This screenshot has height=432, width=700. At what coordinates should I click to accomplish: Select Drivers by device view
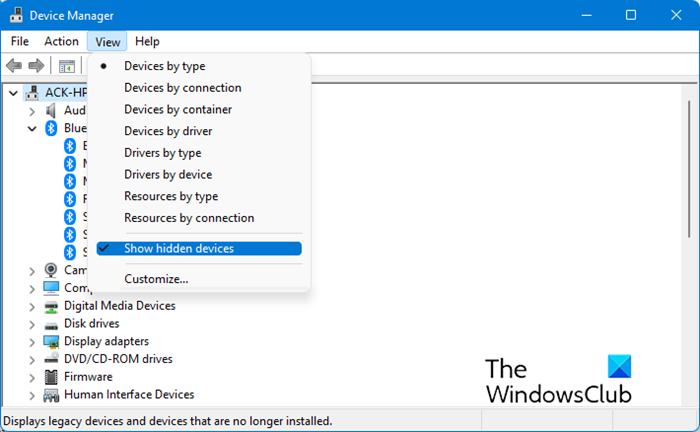tap(168, 174)
